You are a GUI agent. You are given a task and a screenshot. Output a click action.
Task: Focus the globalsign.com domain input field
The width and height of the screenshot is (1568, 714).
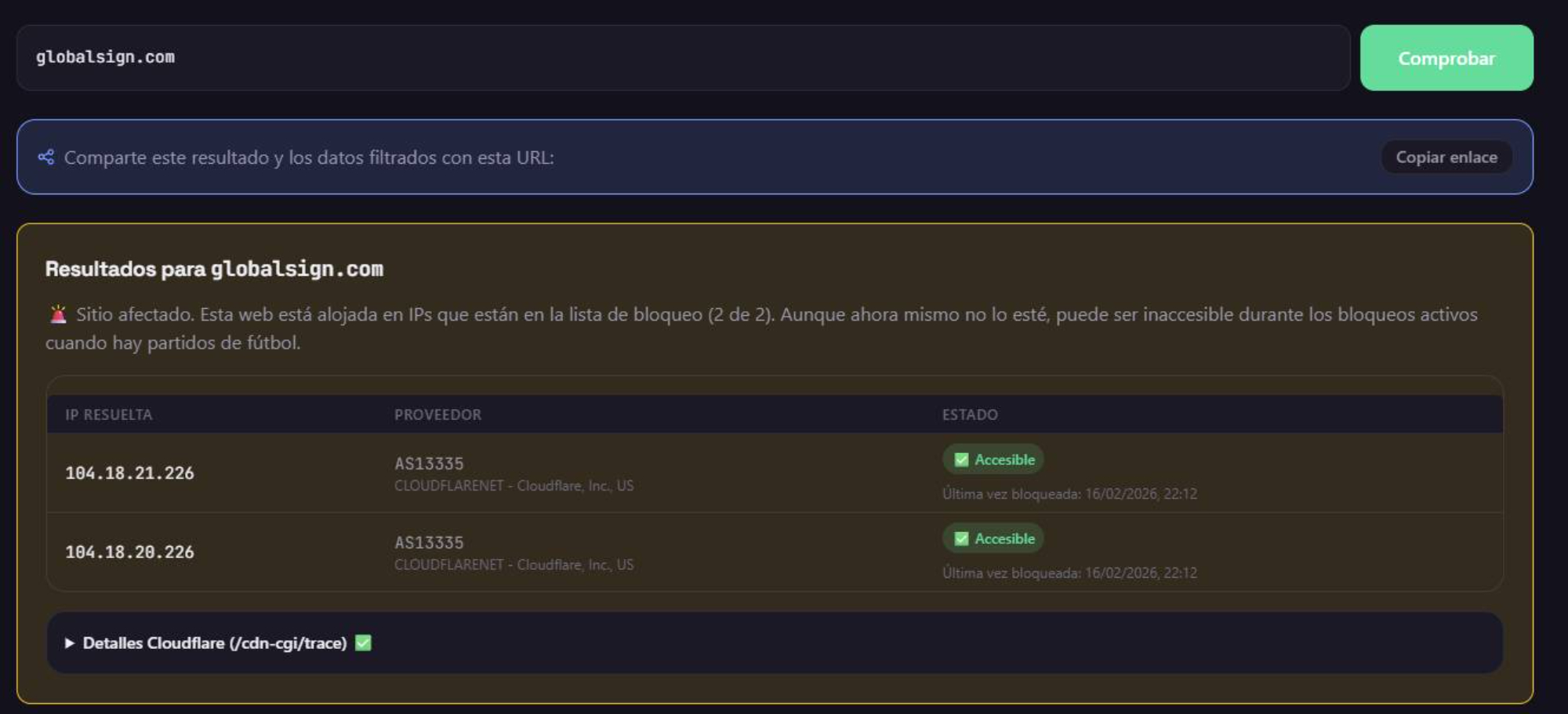point(682,58)
